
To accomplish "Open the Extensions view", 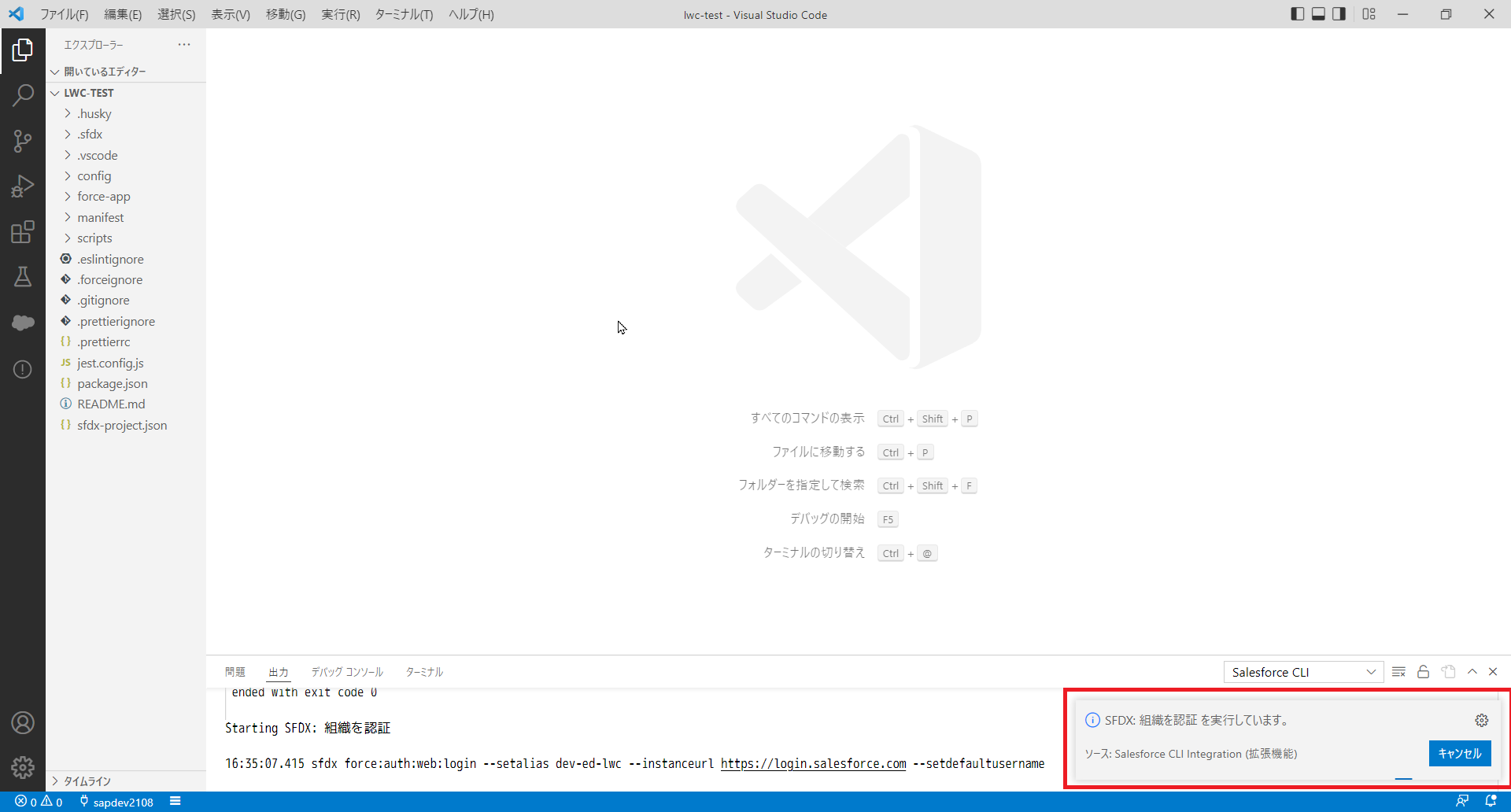I will coord(23,232).
